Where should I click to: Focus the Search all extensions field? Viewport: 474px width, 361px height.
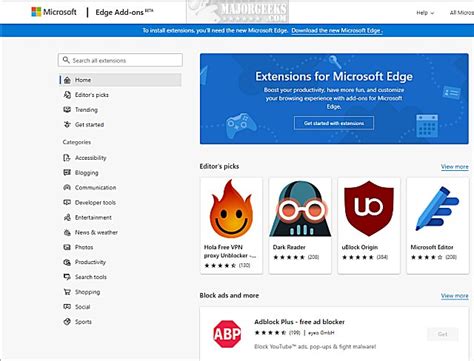click(x=120, y=60)
